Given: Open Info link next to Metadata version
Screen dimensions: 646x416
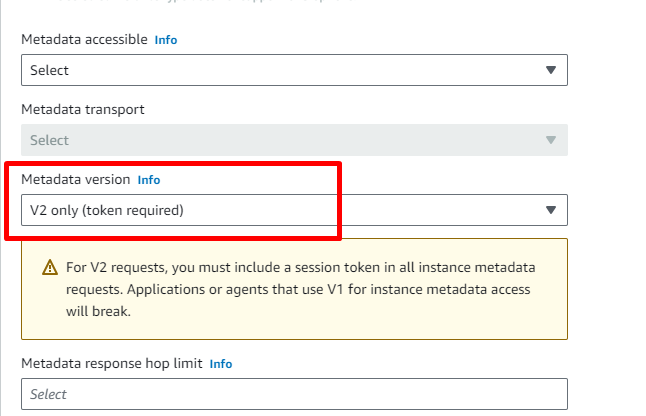Looking at the screenshot, I should (148, 180).
